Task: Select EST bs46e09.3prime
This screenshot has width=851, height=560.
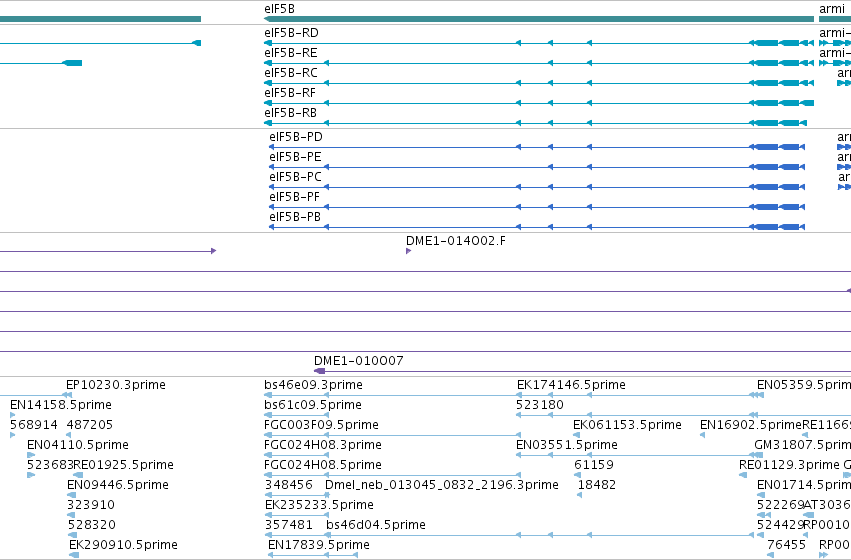Action: click(x=313, y=385)
